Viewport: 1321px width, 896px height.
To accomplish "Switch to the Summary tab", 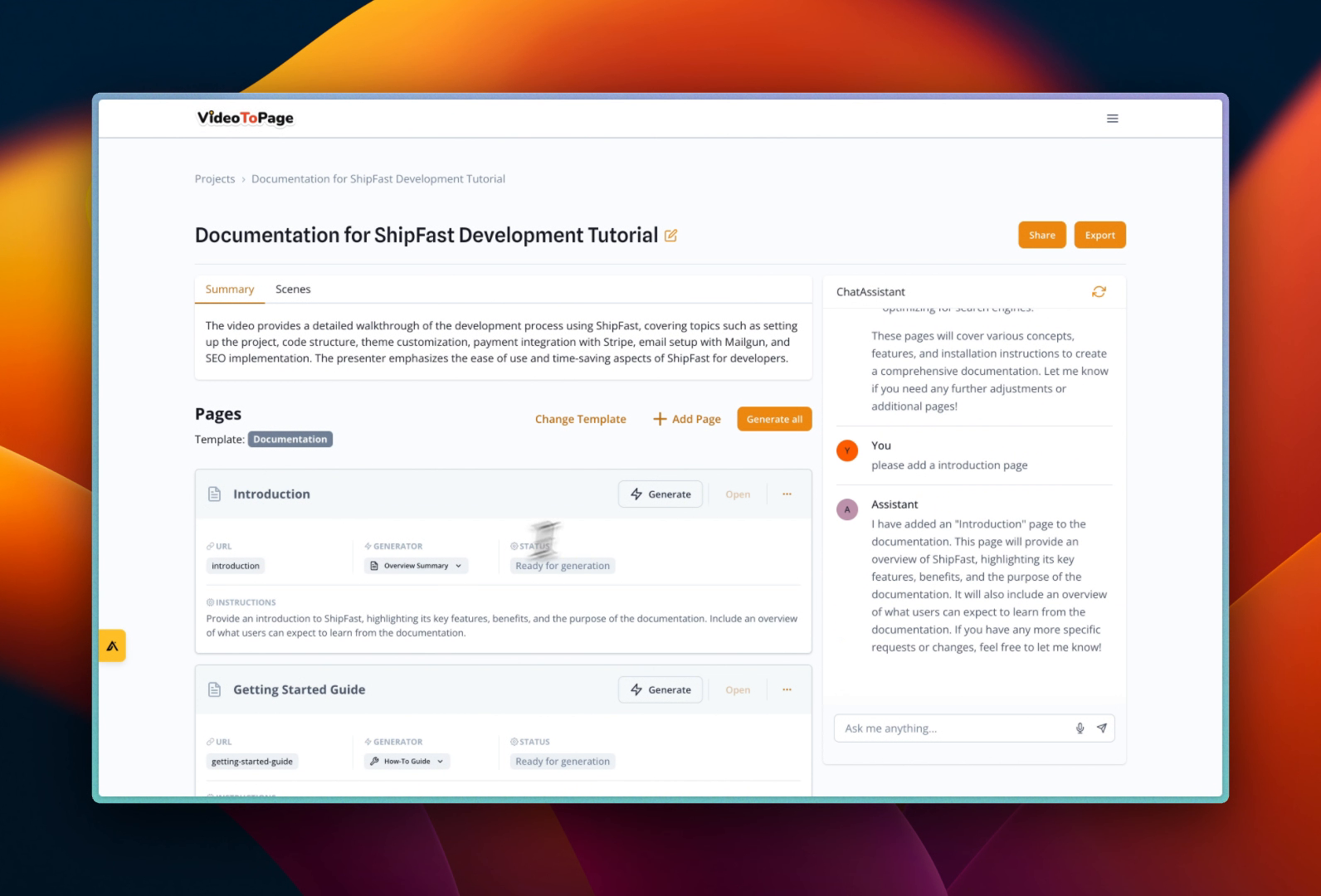I will tap(230, 290).
